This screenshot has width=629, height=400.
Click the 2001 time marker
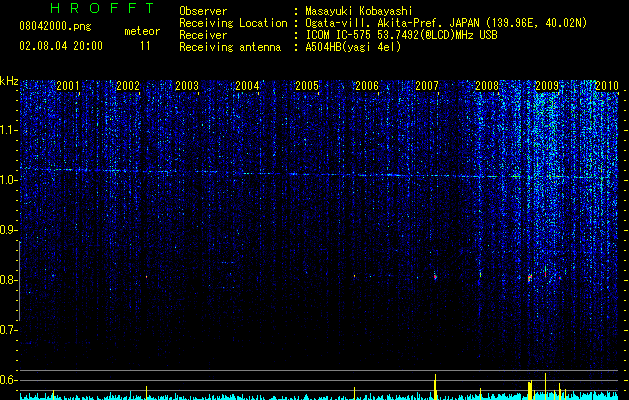tap(67, 85)
